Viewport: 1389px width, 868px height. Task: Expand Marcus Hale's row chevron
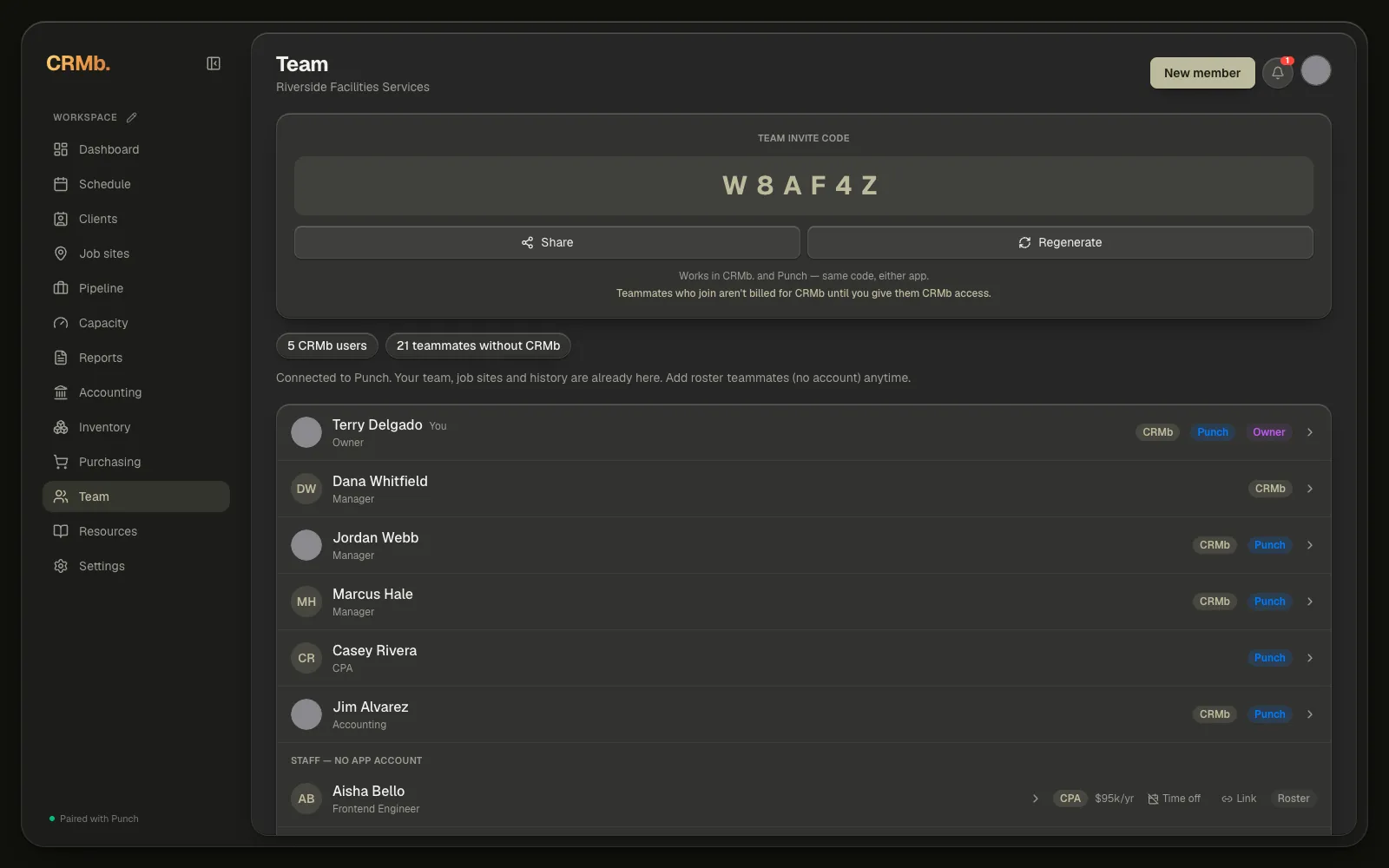(x=1310, y=602)
